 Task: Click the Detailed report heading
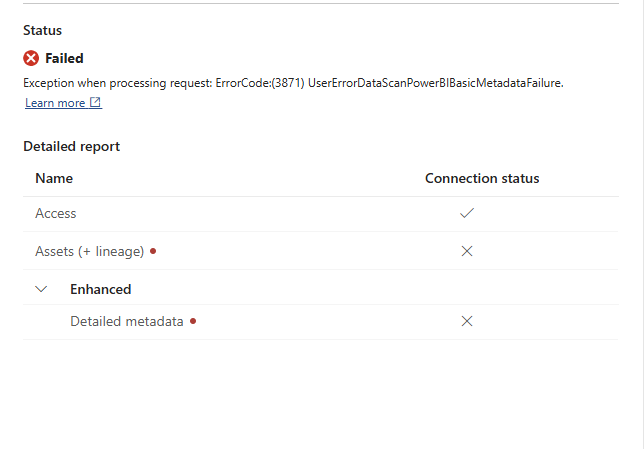tap(71, 146)
